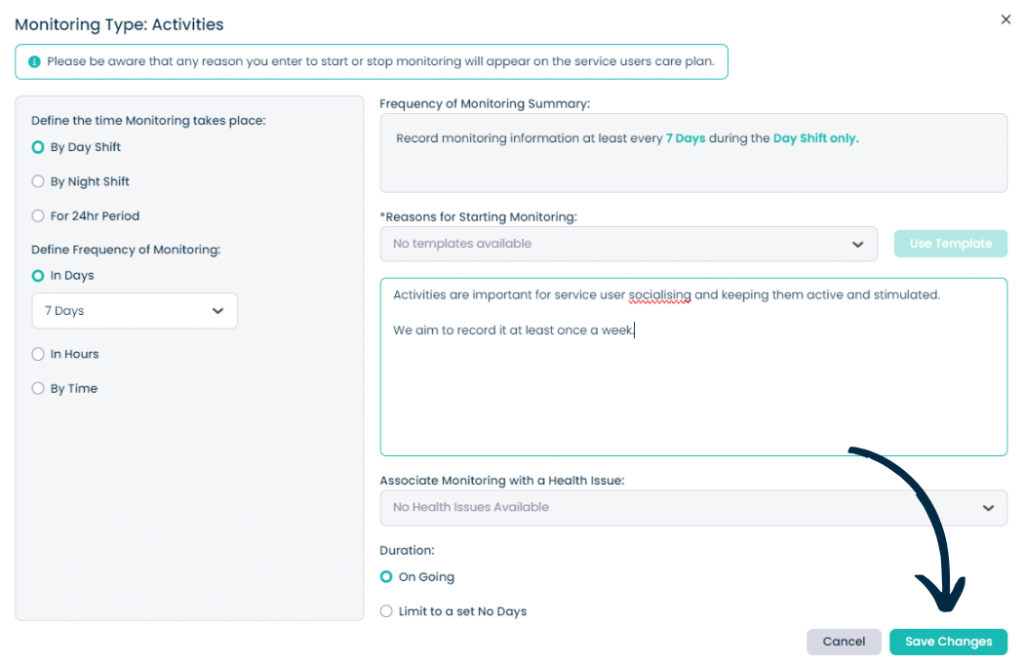Screen dimensions: 1024x664
Task: Click the highlighted 7 Days summary text
Action: point(685,138)
